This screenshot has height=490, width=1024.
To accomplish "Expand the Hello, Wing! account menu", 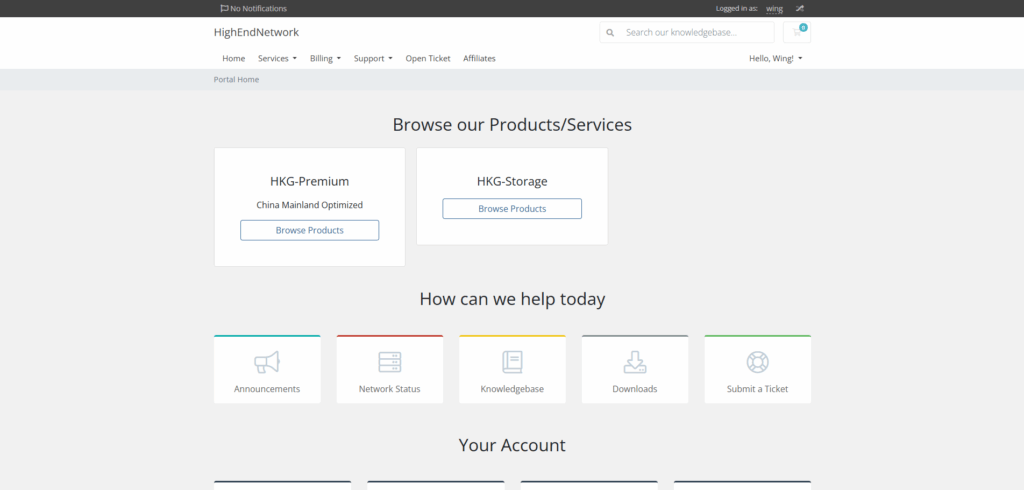I will [775, 58].
